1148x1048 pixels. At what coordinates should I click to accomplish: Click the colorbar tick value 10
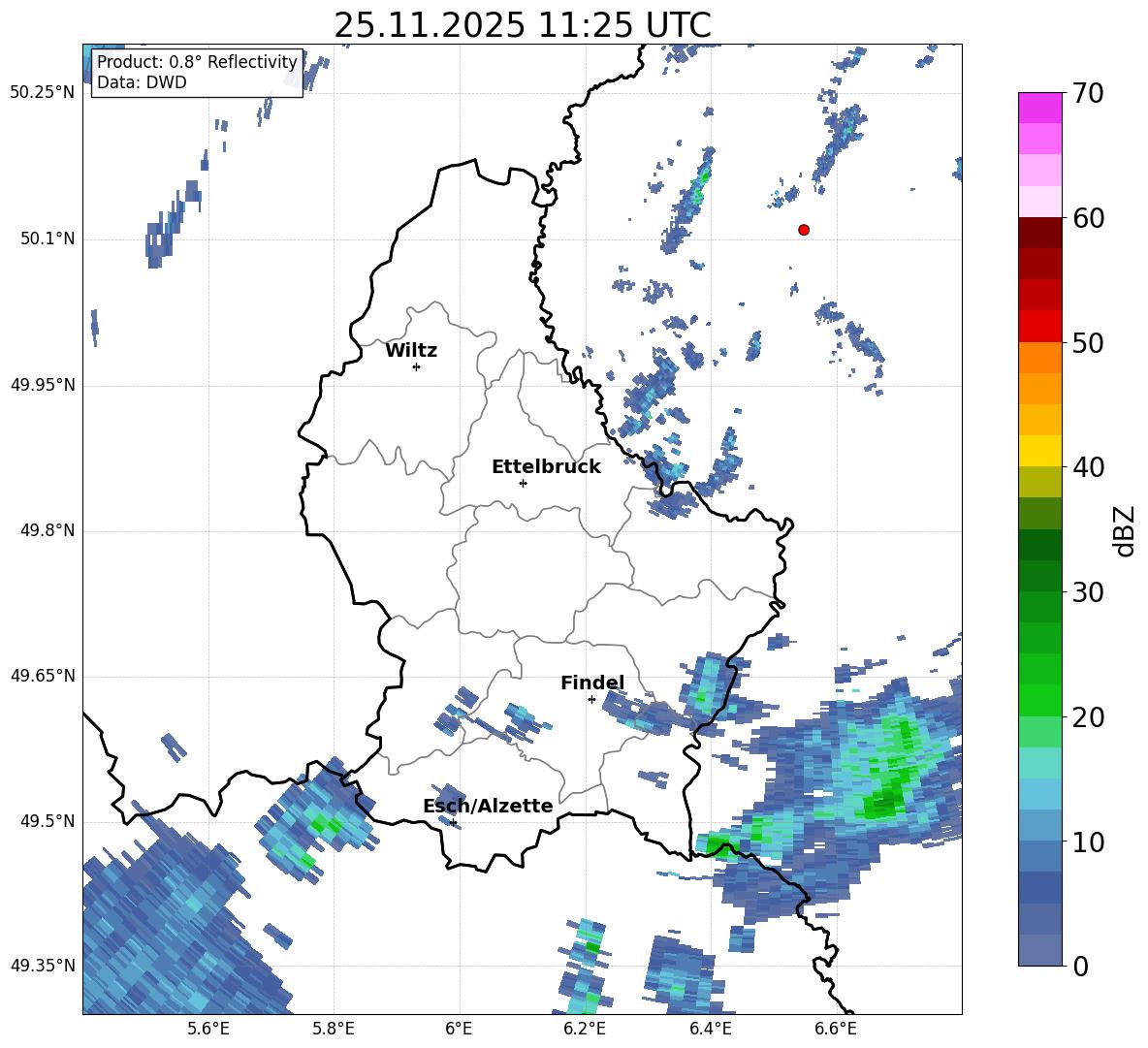tap(1089, 842)
